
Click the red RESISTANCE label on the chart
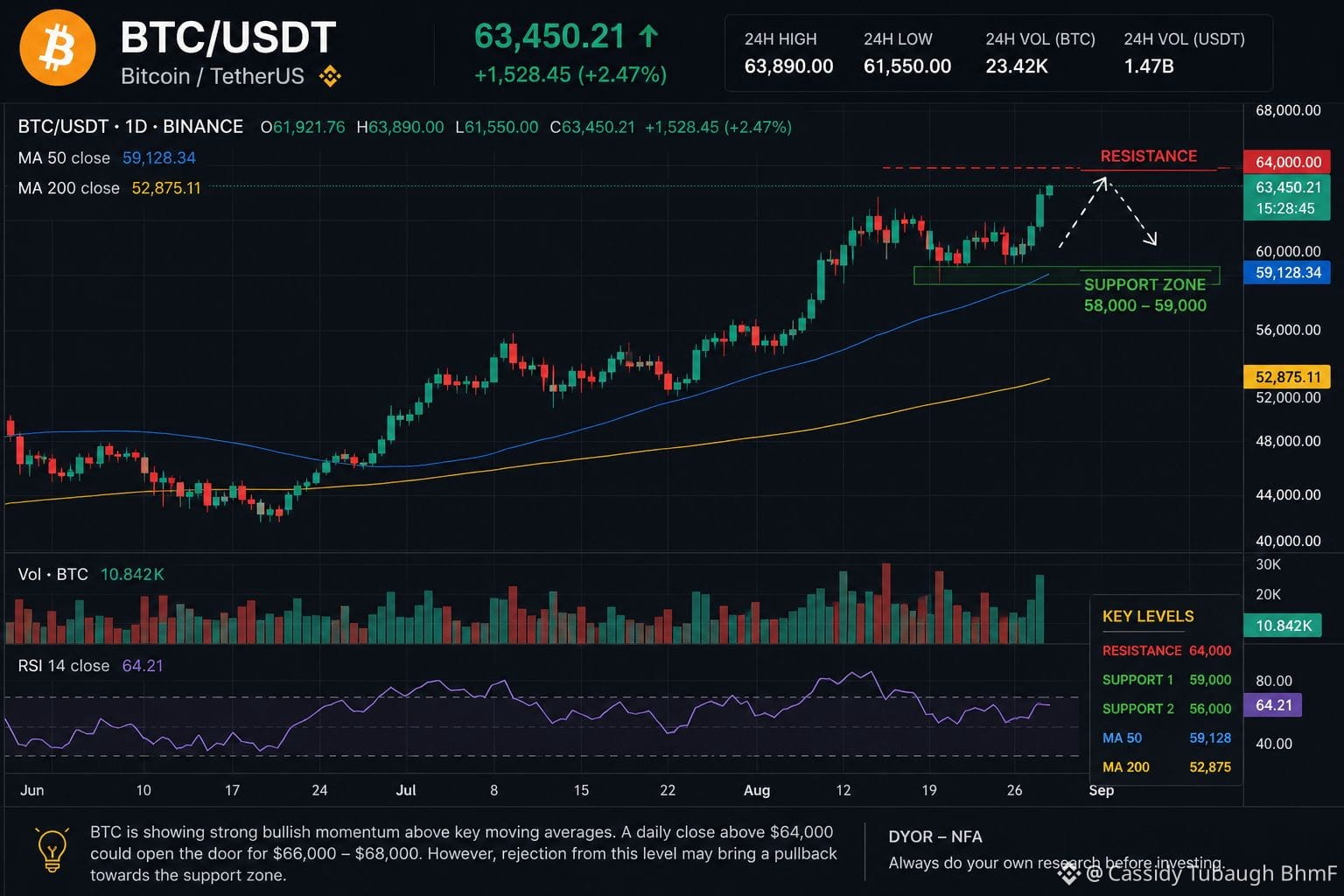1148,156
